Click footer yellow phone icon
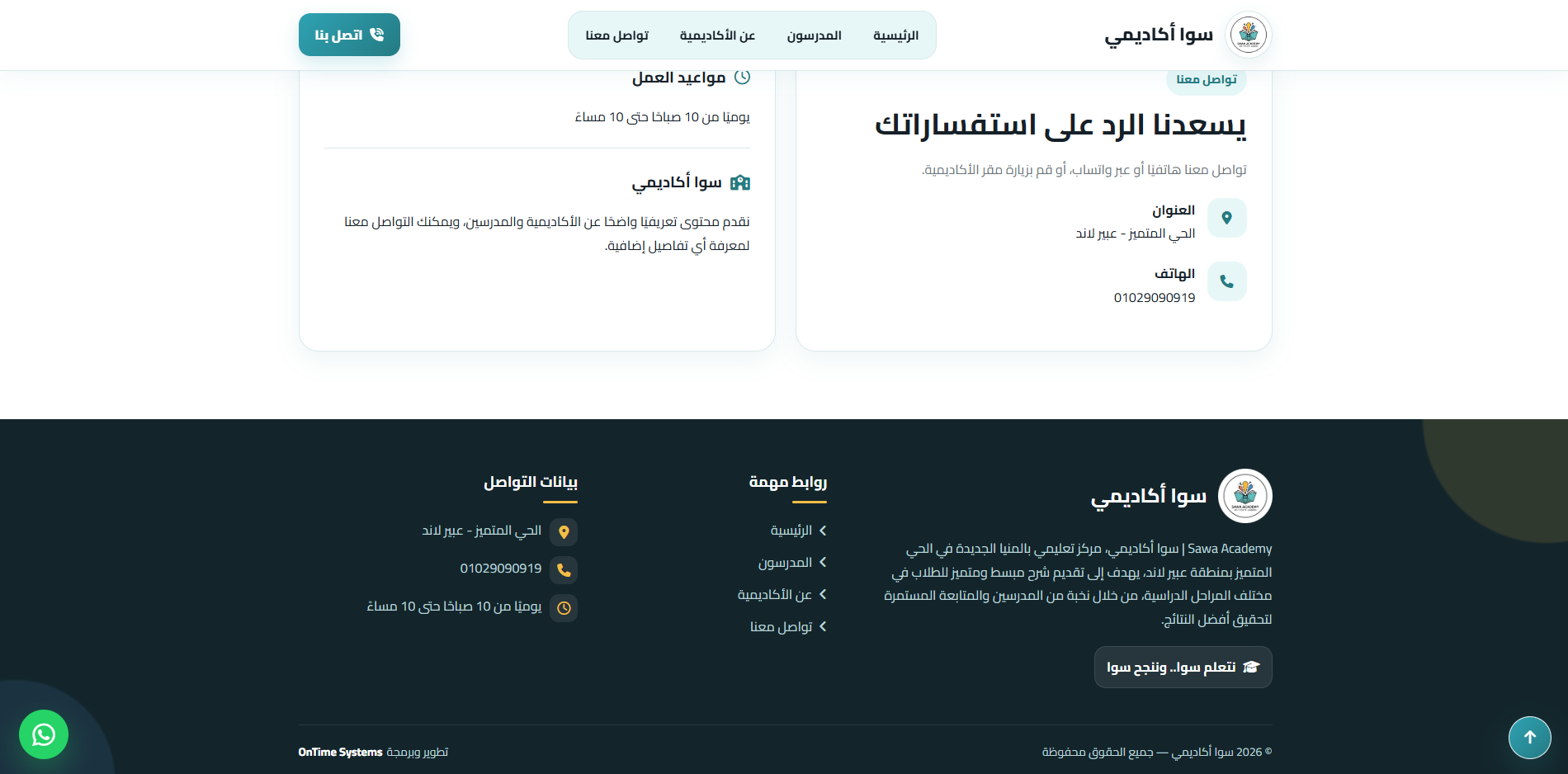1568x774 pixels. click(564, 570)
